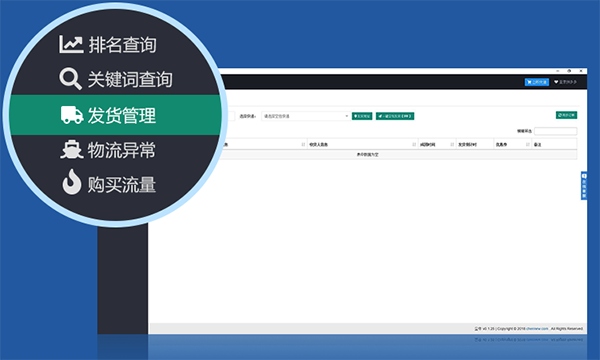600x360 pixels.
Task: Select the 发货管理 menu item
Action: 116,115
